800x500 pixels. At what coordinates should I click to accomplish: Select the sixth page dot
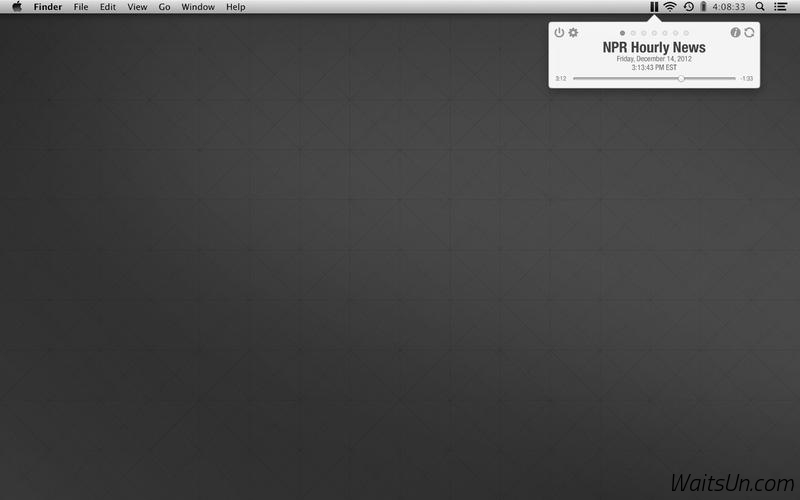point(676,33)
